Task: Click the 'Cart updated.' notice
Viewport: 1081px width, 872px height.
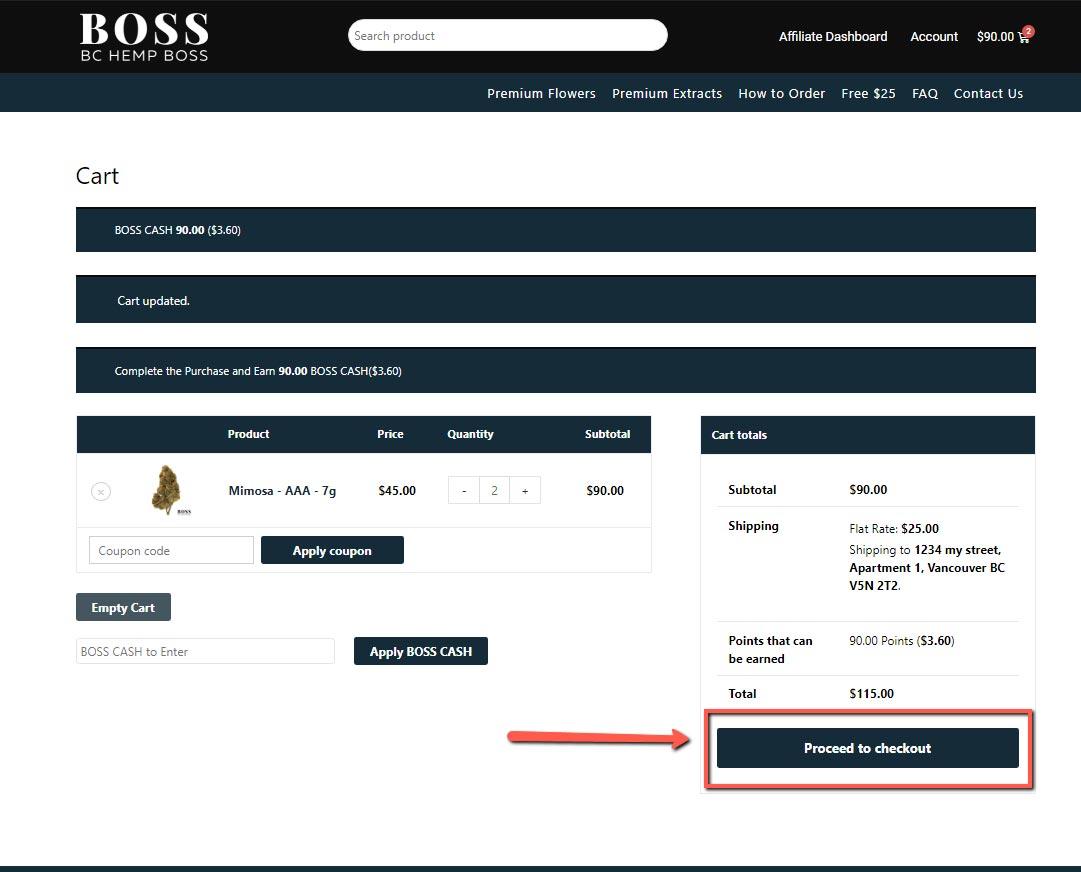Action: pos(556,299)
